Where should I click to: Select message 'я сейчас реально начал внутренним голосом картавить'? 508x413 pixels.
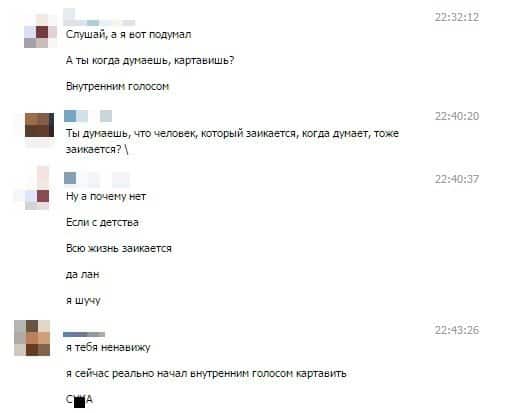pyautogui.click(x=206, y=373)
